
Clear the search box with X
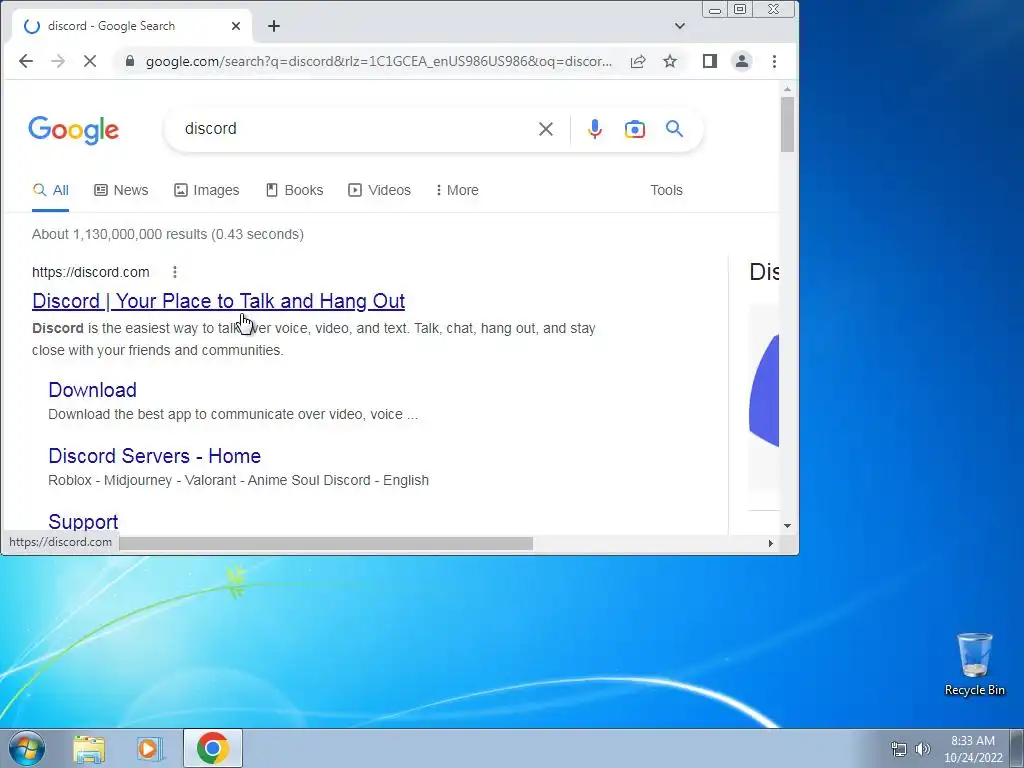click(x=546, y=129)
